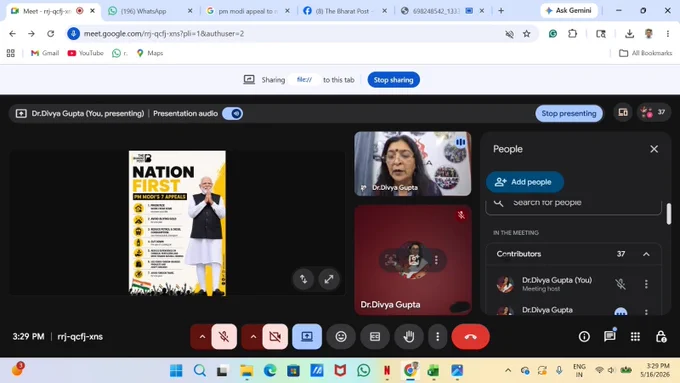
Task: Turn on camera in call controls
Action: click(x=275, y=337)
